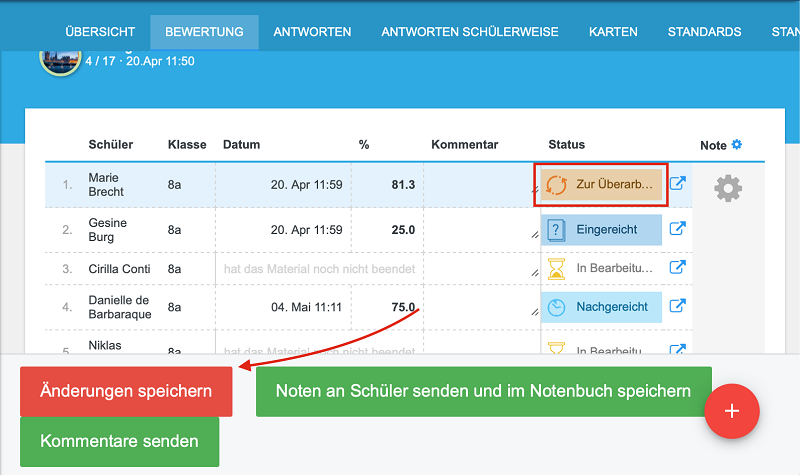Click the Note column header label
The image size is (800, 475).
coord(713,145)
